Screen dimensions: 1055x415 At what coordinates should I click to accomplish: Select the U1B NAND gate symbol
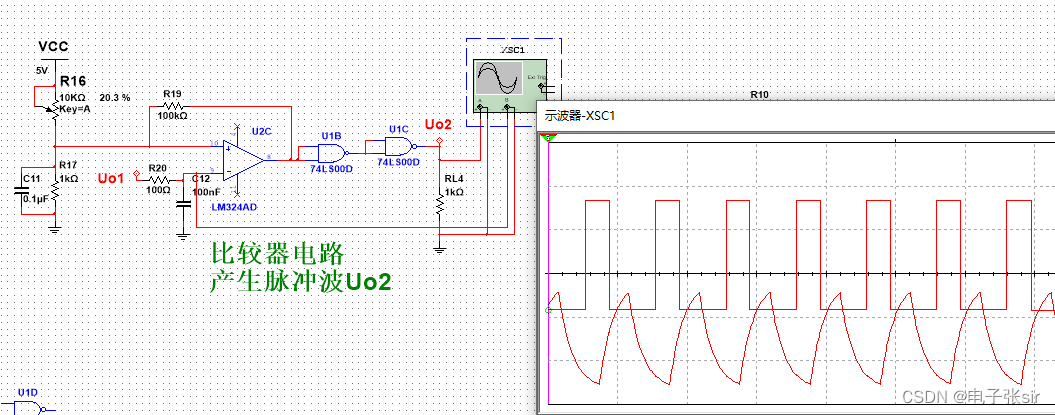pyautogui.click(x=332, y=152)
